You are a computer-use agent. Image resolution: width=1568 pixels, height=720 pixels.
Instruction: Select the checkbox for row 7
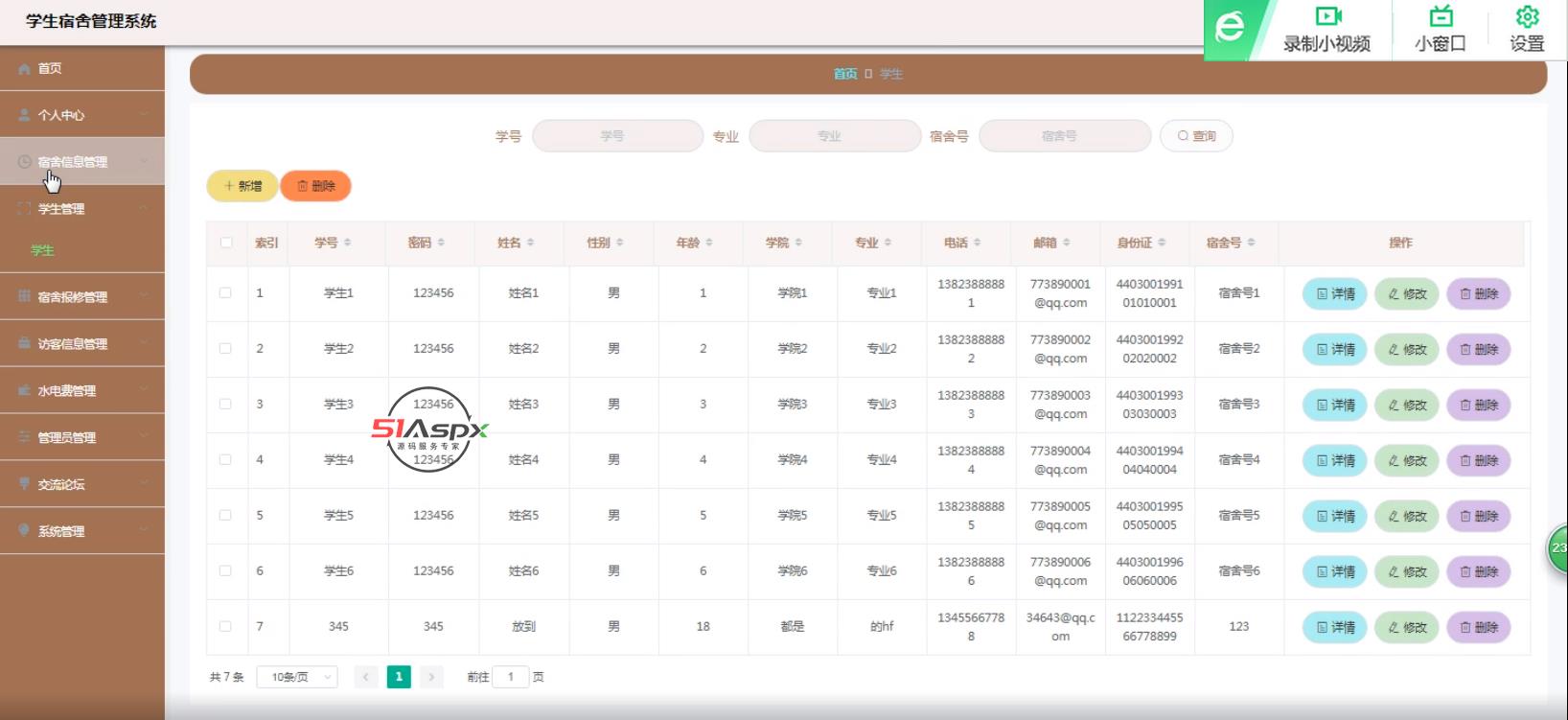[225, 627]
